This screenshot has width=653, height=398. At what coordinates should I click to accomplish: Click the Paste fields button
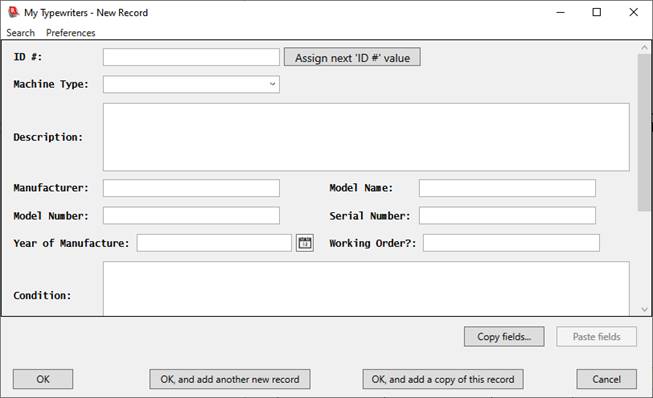click(x=596, y=336)
